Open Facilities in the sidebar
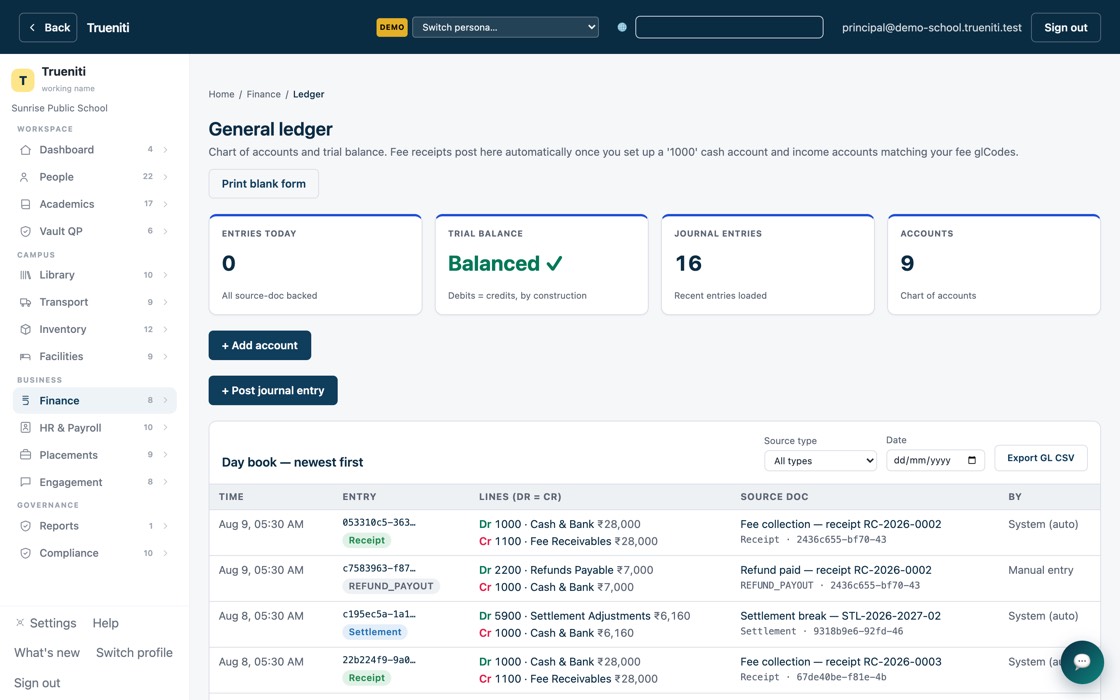 point(94,356)
